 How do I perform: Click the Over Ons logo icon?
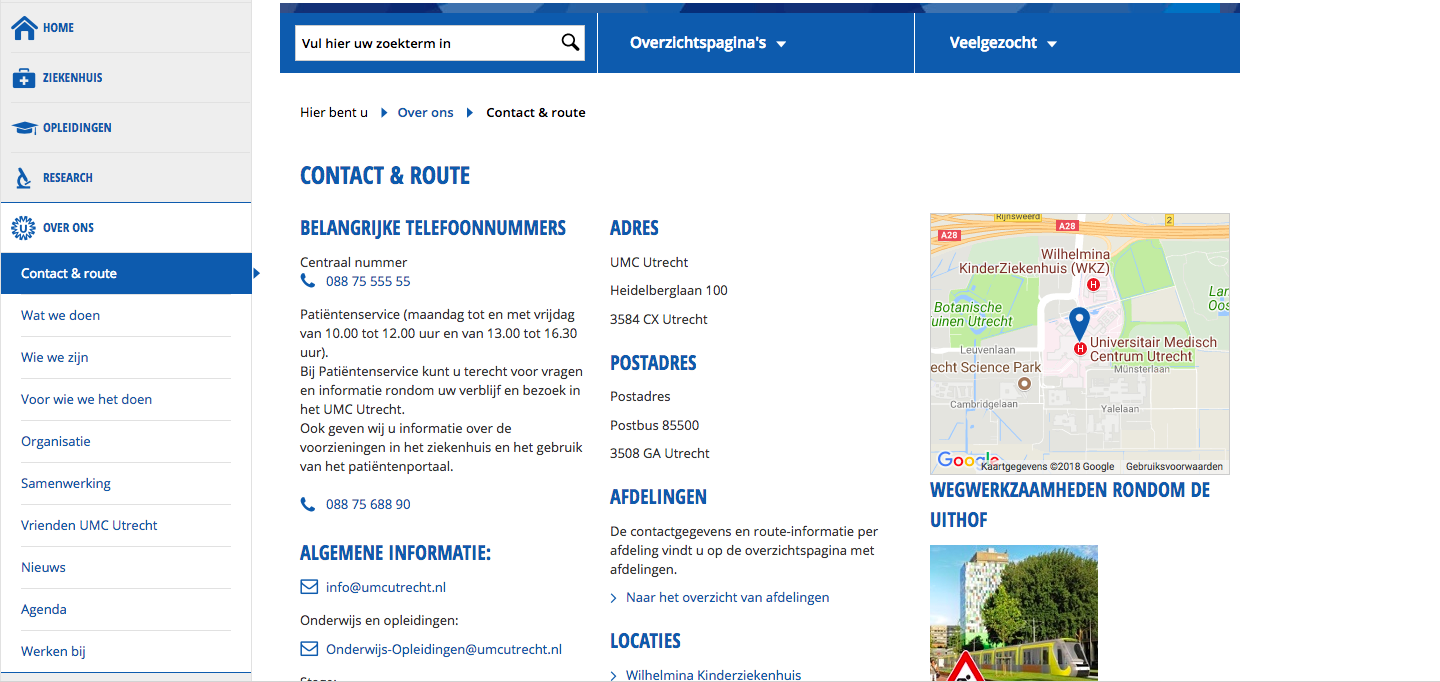[x=24, y=228]
